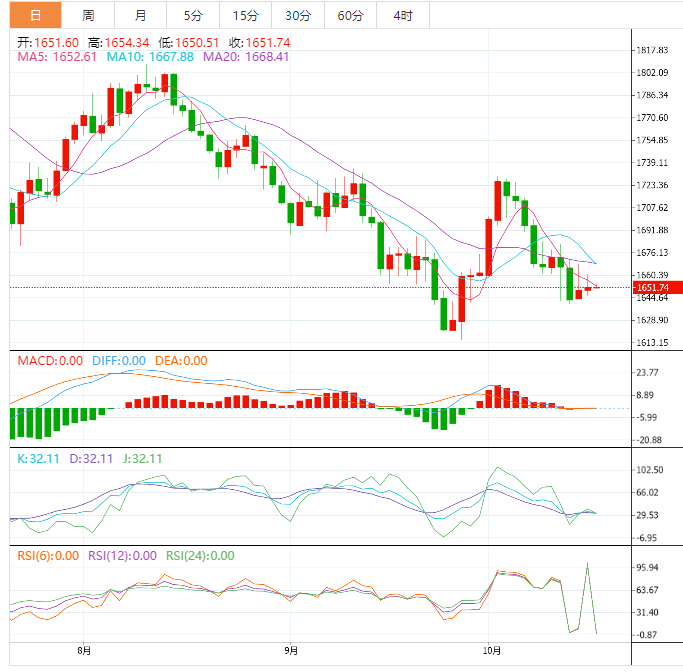Image resolution: width=683 pixels, height=672 pixels.
Task: Click the 收:1651.74 close price value
Action: [260, 43]
